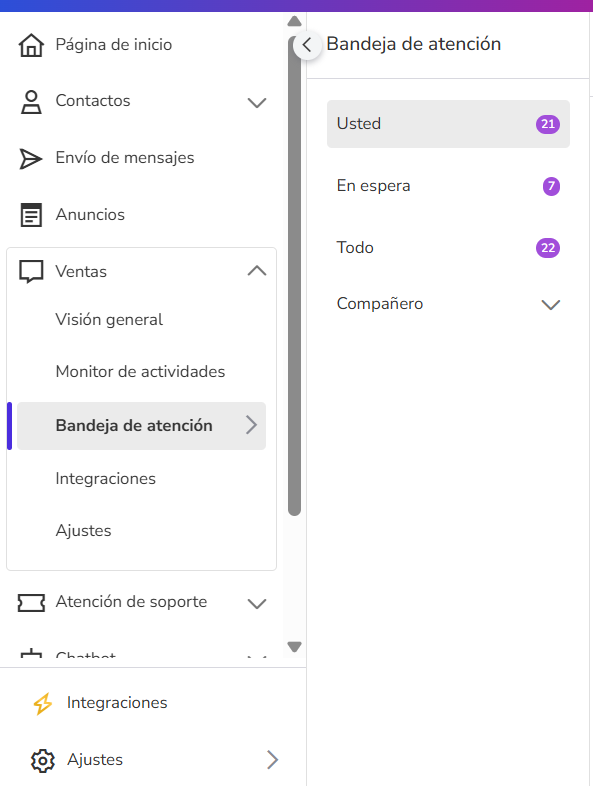Click the paper plane icon for Envío de mensajes
The width and height of the screenshot is (593, 786).
click(x=31, y=158)
